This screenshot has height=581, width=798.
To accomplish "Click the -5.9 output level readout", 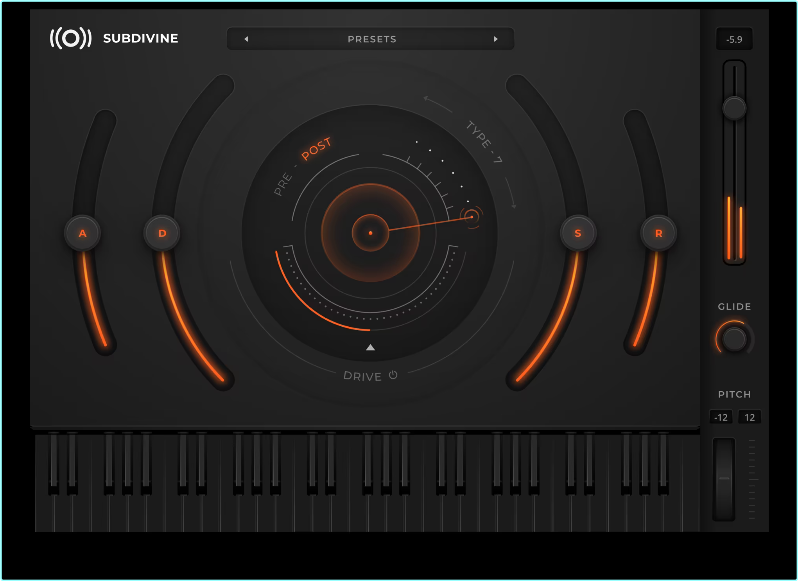I will point(734,39).
